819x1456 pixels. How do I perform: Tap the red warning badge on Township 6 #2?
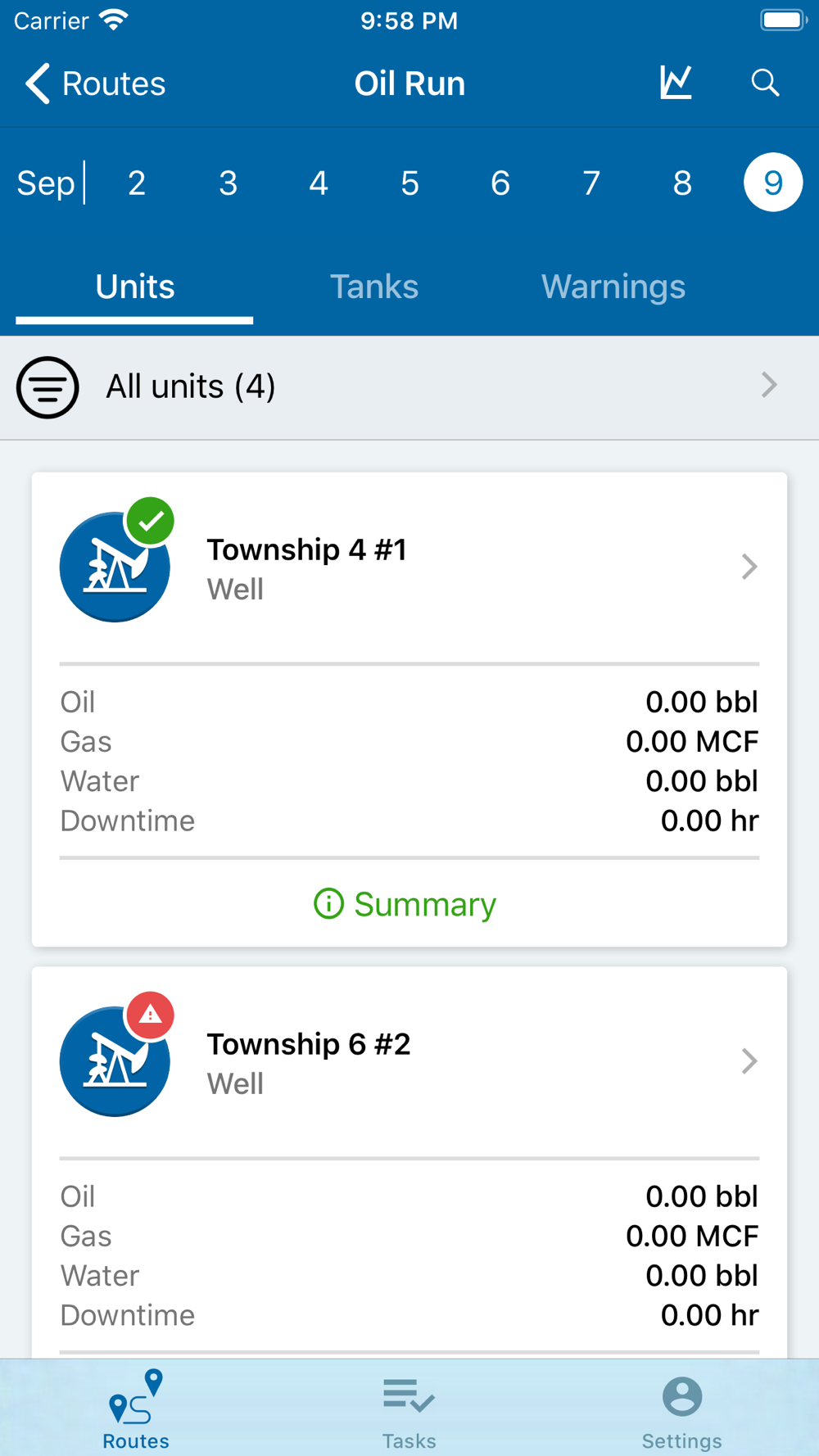(150, 1015)
